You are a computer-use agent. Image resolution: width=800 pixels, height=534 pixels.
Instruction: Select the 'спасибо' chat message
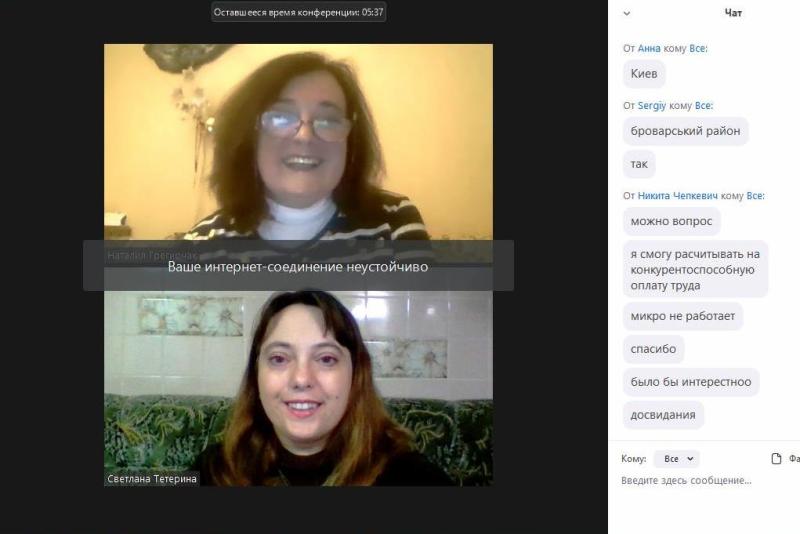653,349
